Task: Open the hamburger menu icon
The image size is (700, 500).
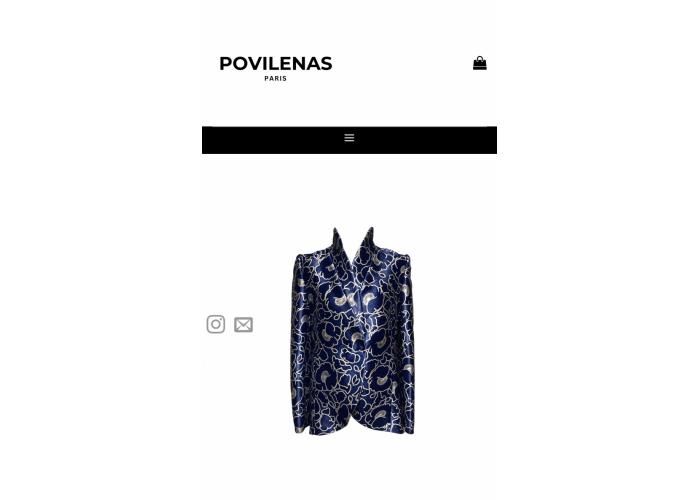Action: tap(349, 138)
